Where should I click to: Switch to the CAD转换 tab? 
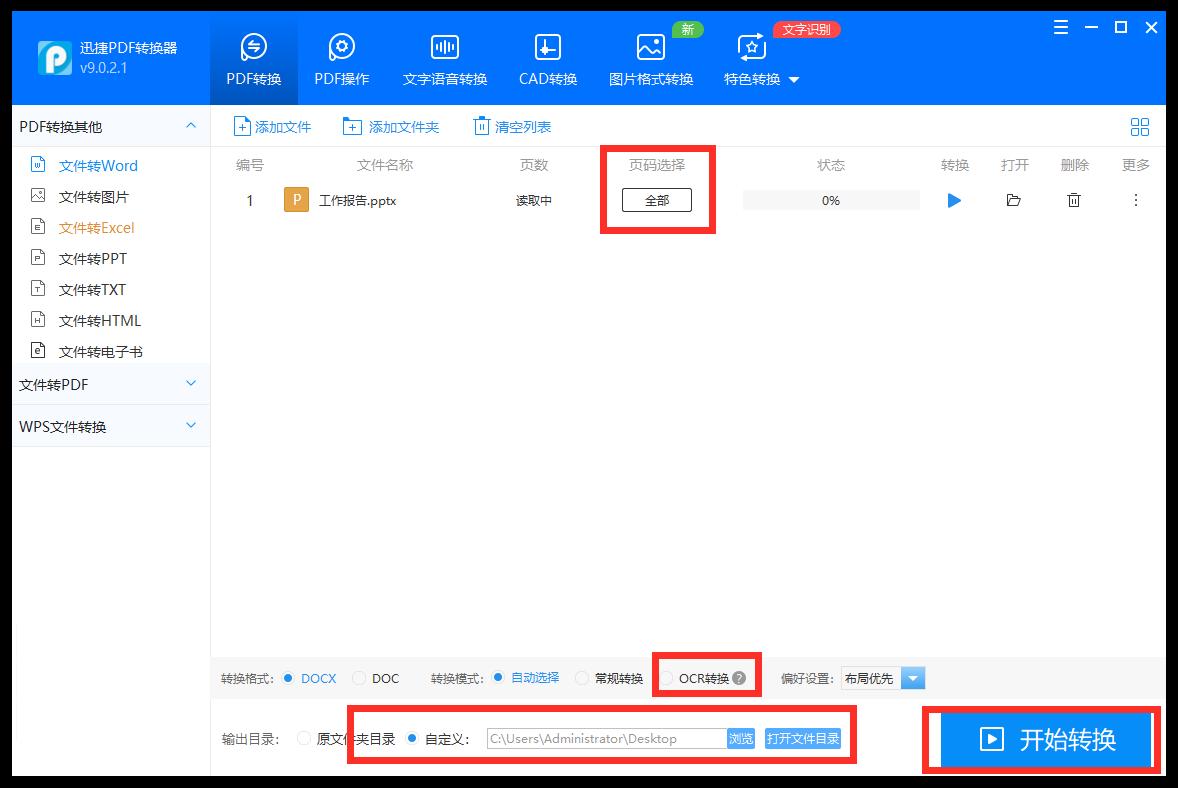[547, 58]
